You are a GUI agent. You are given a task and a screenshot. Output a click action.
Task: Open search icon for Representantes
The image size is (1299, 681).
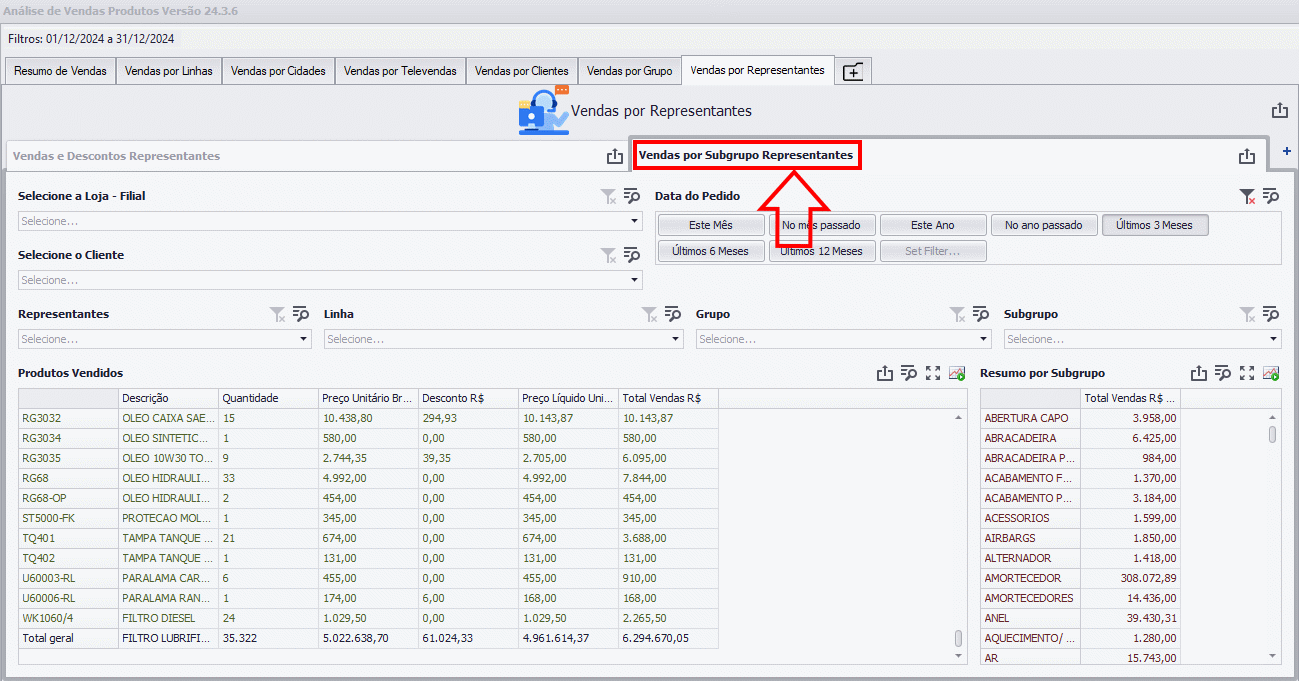point(301,314)
